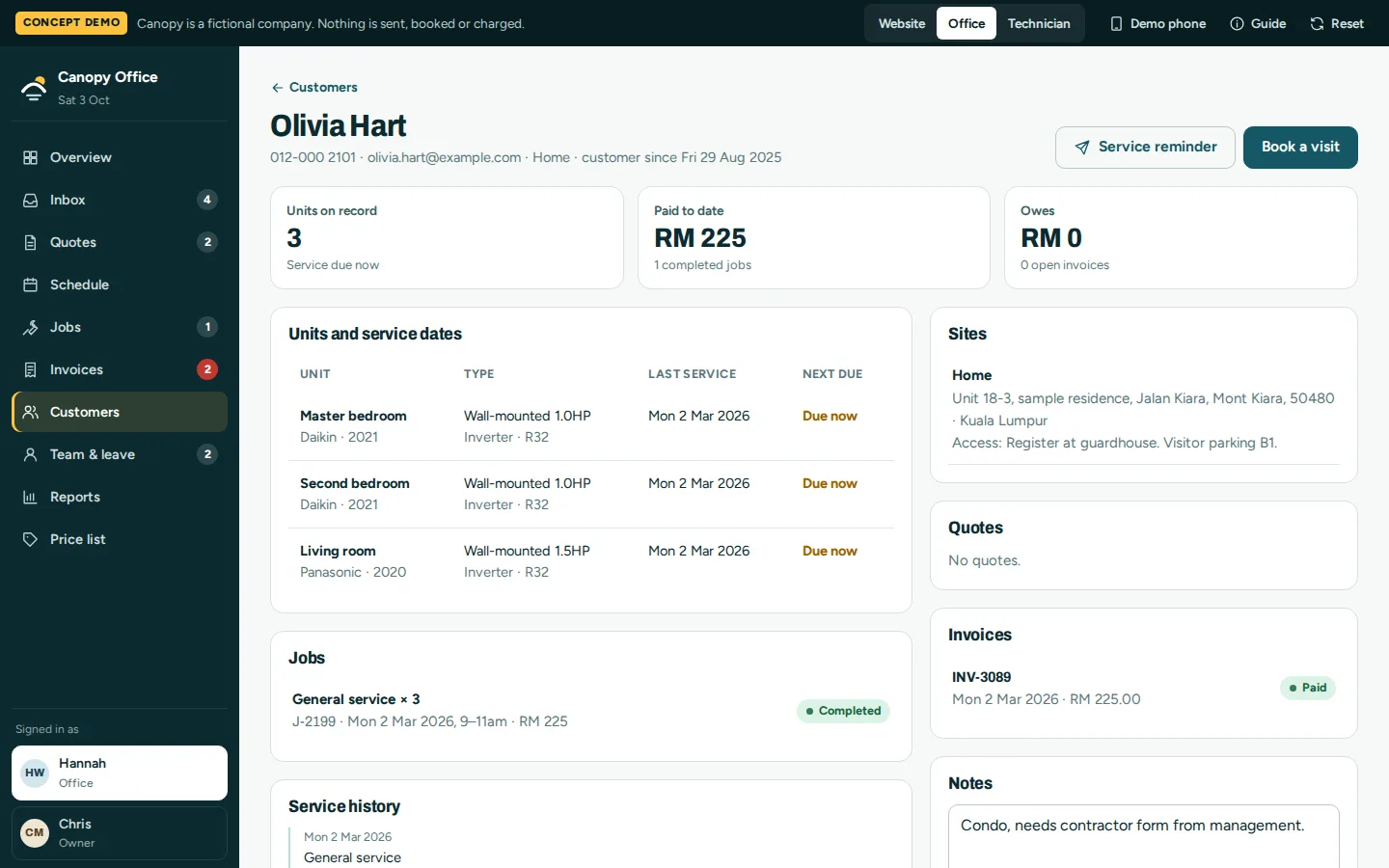1389x868 pixels.
Task: Reset the demo using top bar
Action: 1337,23
